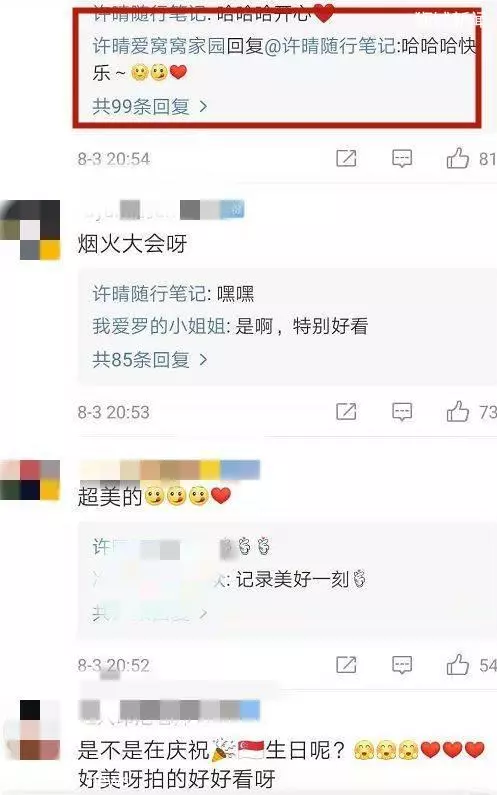The height and width of the screenshot is (795, 497).
Task: Like the comment with 81 likes
Action: [457, 158]
